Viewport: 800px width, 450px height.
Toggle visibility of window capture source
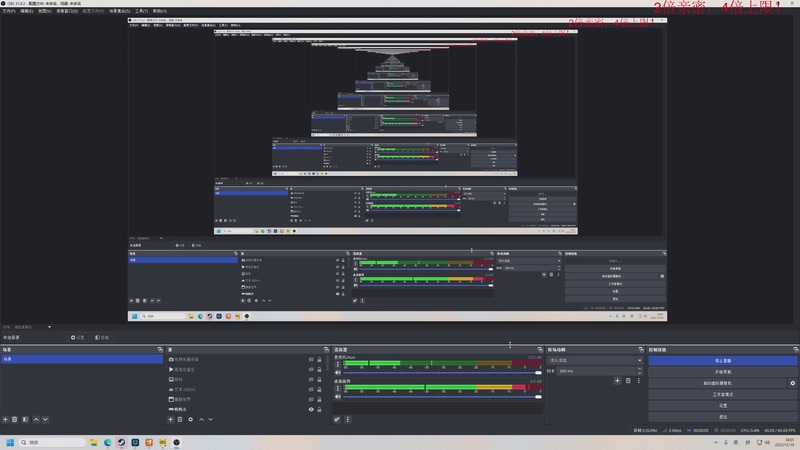click(311, 399)
